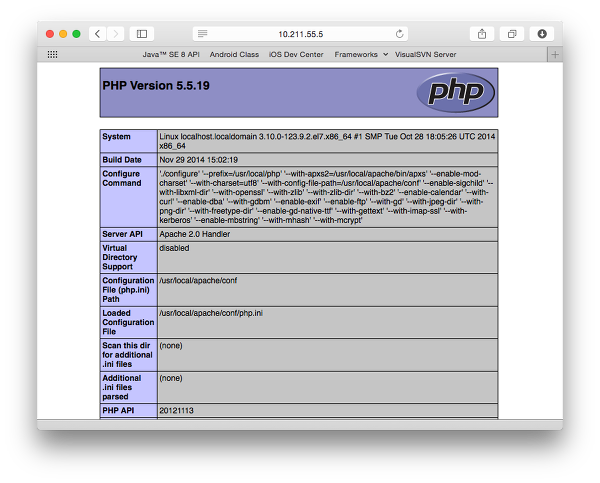Click the Scan this dir label
600x483 pixels.
[x=127, y=355]
